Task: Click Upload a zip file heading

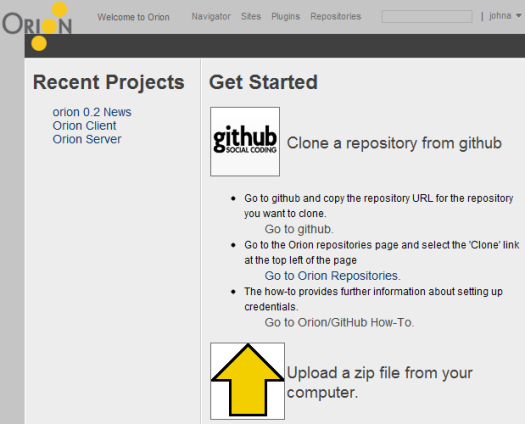Action: [x=379, y=382]
